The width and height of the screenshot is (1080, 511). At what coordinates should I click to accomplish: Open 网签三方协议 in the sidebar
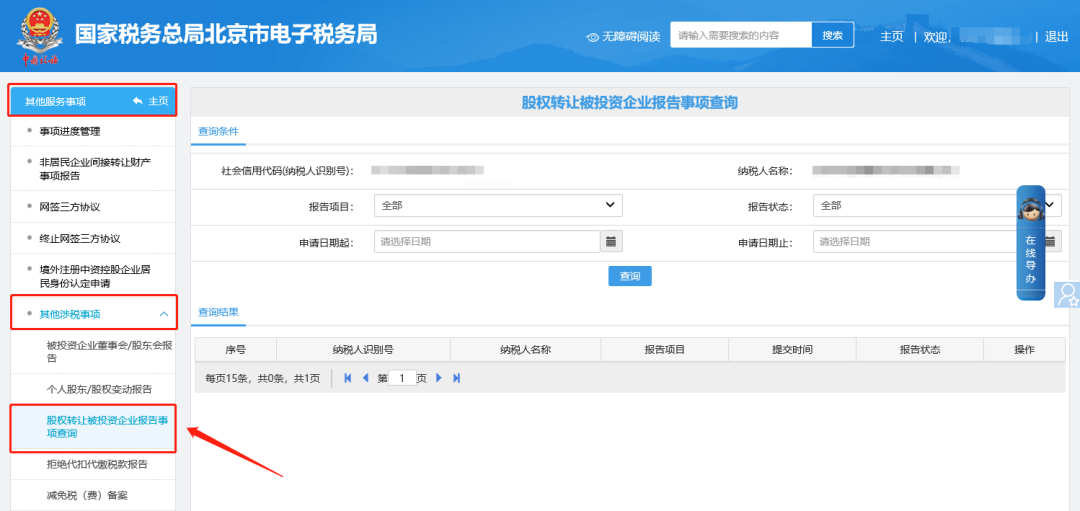point(70,207)
